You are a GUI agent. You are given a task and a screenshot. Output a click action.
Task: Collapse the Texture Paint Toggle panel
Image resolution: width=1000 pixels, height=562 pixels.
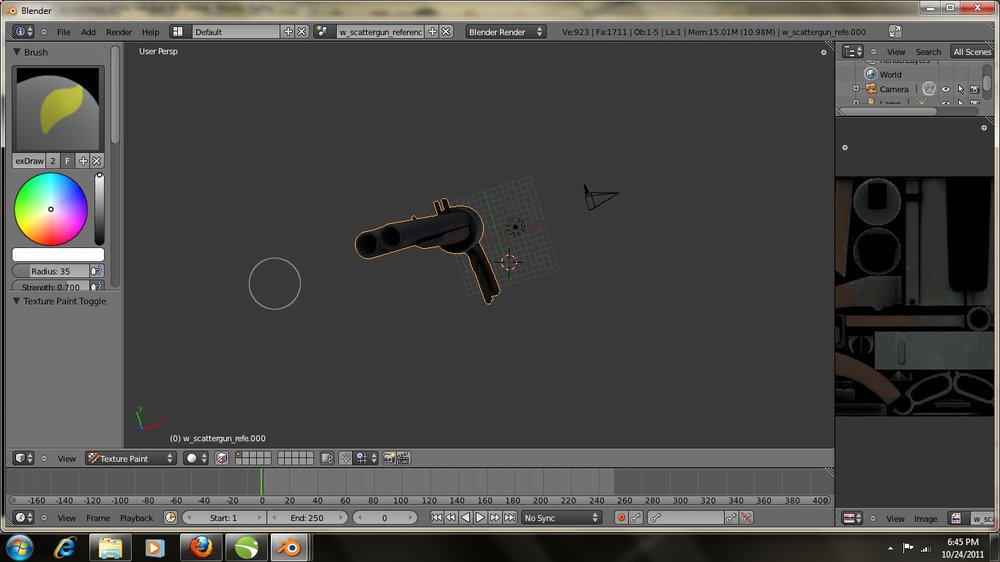click(17, 301)
